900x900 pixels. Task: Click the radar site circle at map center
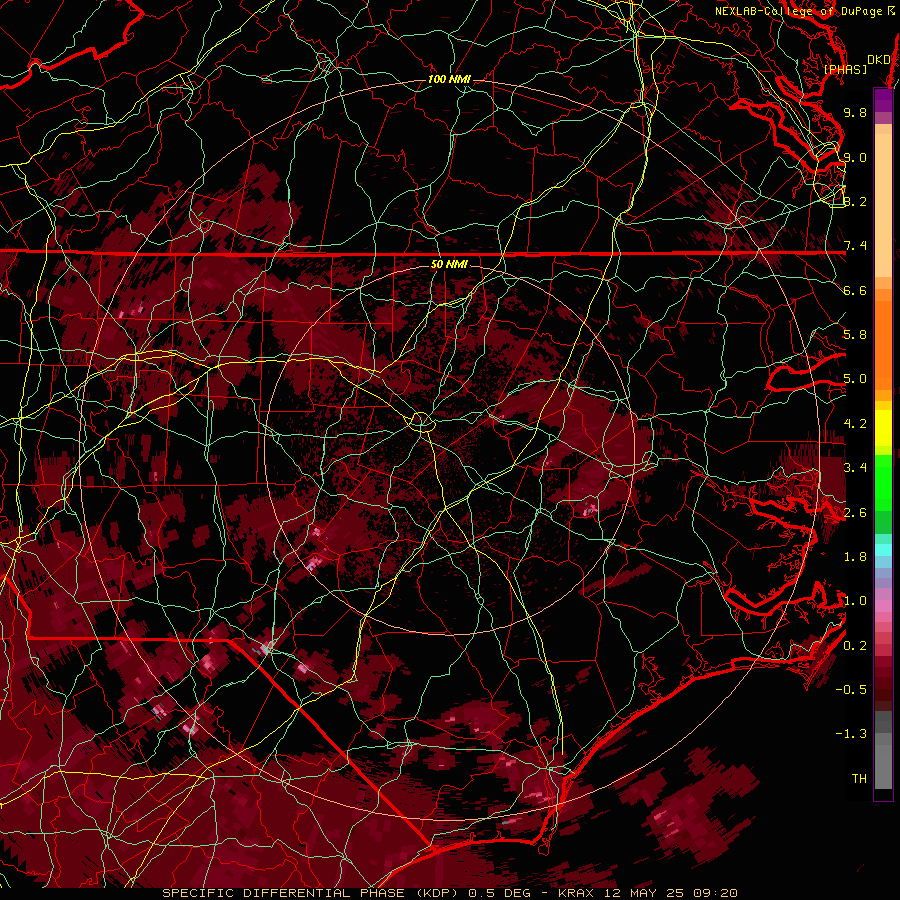click(x=421, y=422)
